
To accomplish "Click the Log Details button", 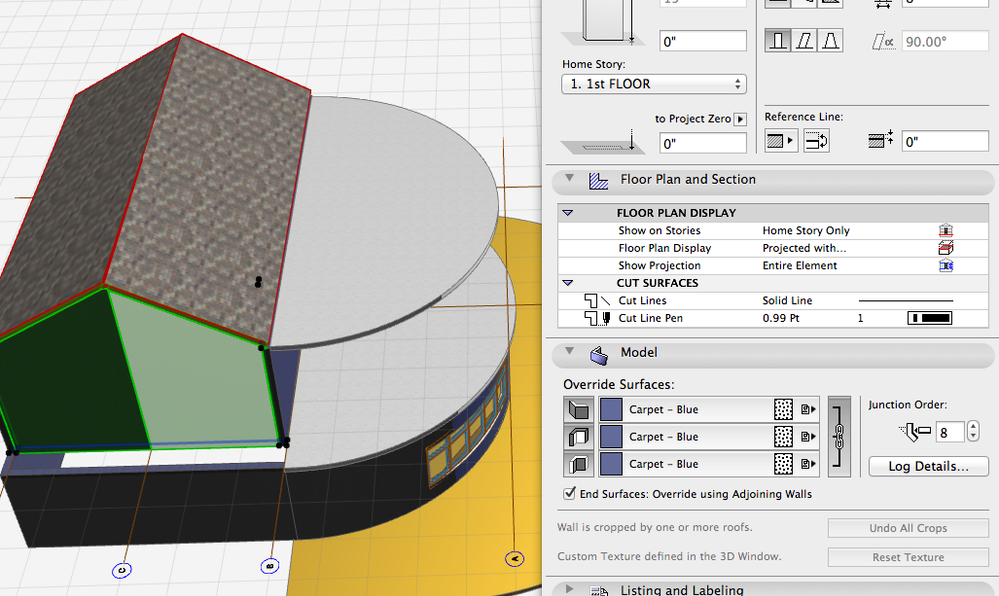I will pyautogui.click(x=928, y=467).
